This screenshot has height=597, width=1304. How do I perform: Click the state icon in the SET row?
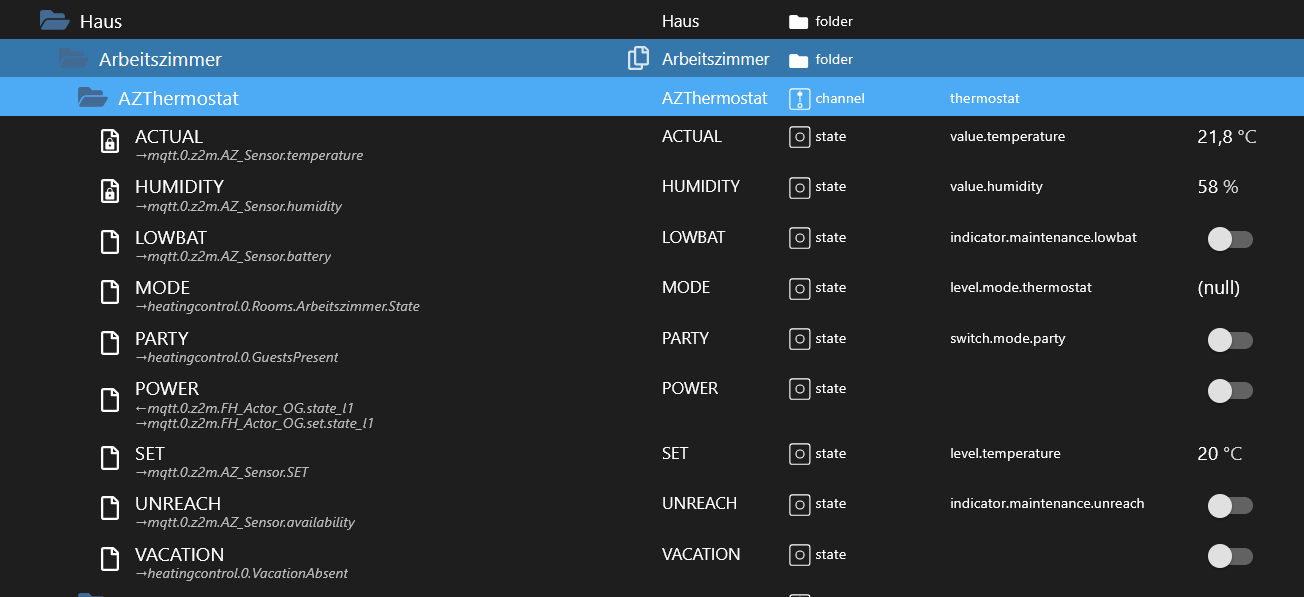click(x=799, y=454)
